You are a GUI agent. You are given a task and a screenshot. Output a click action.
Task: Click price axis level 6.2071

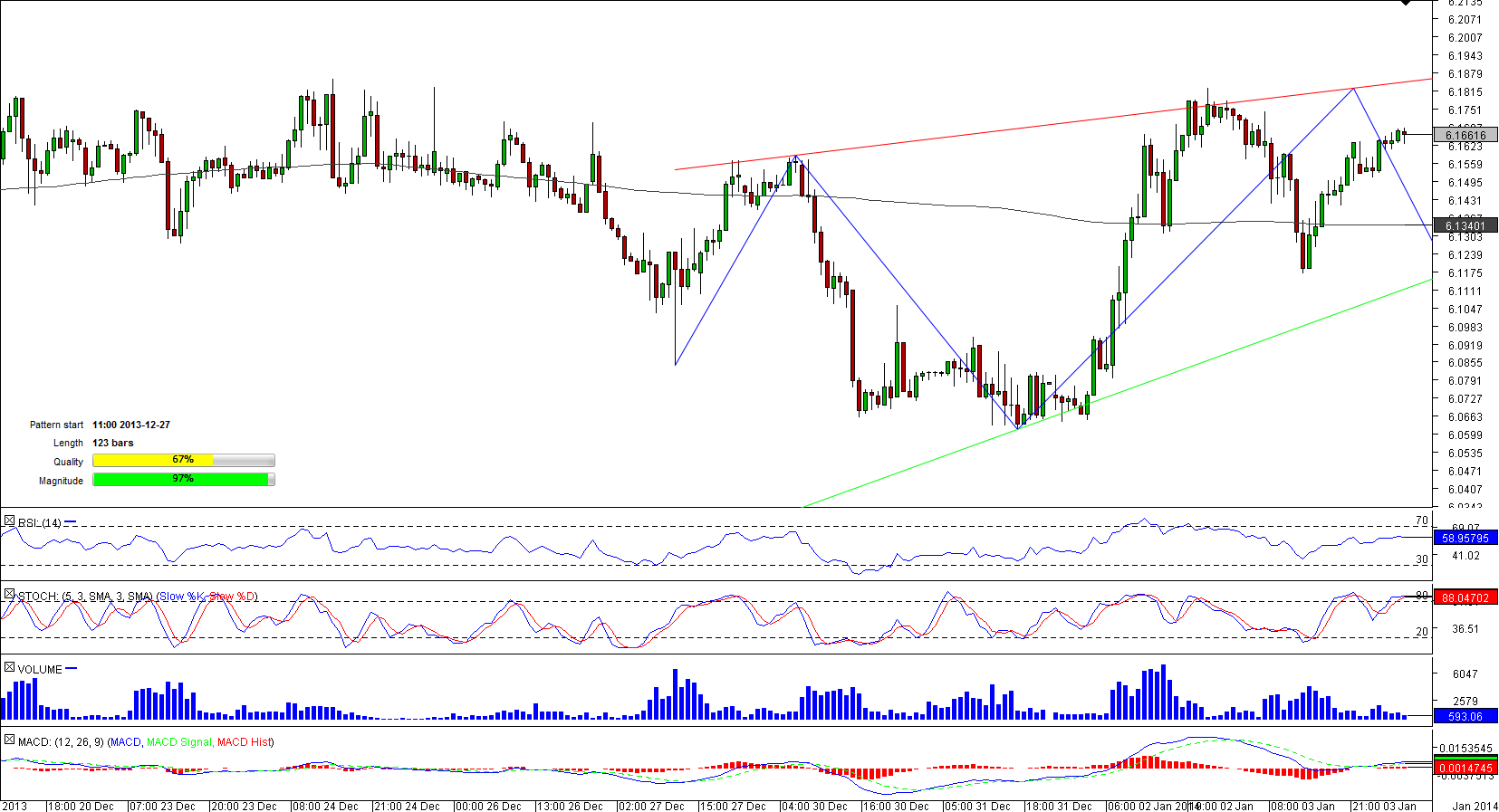coord(1465,20)
